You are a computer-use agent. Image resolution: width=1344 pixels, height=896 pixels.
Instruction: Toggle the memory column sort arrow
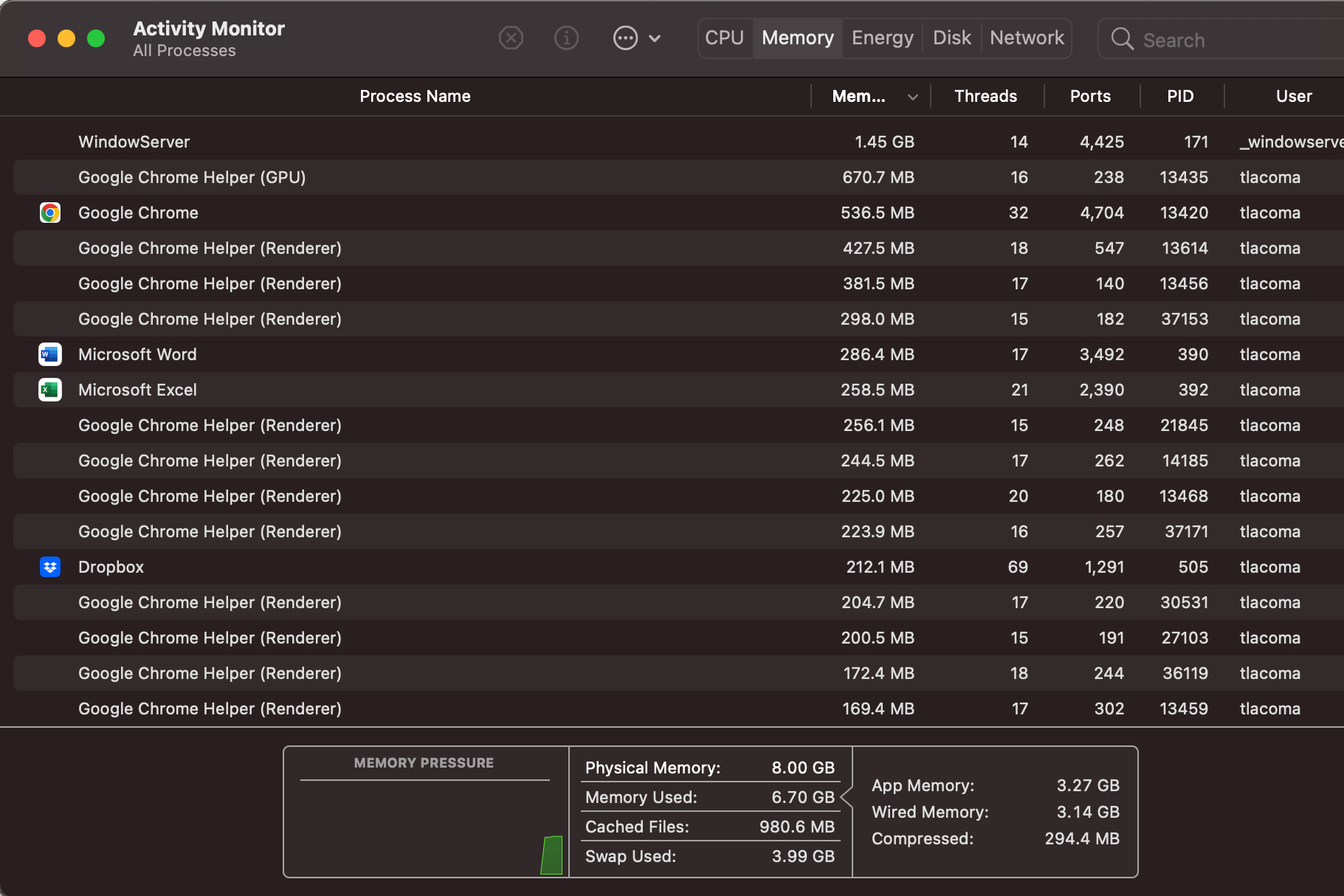pyautogui.click(x=913, y=97)
